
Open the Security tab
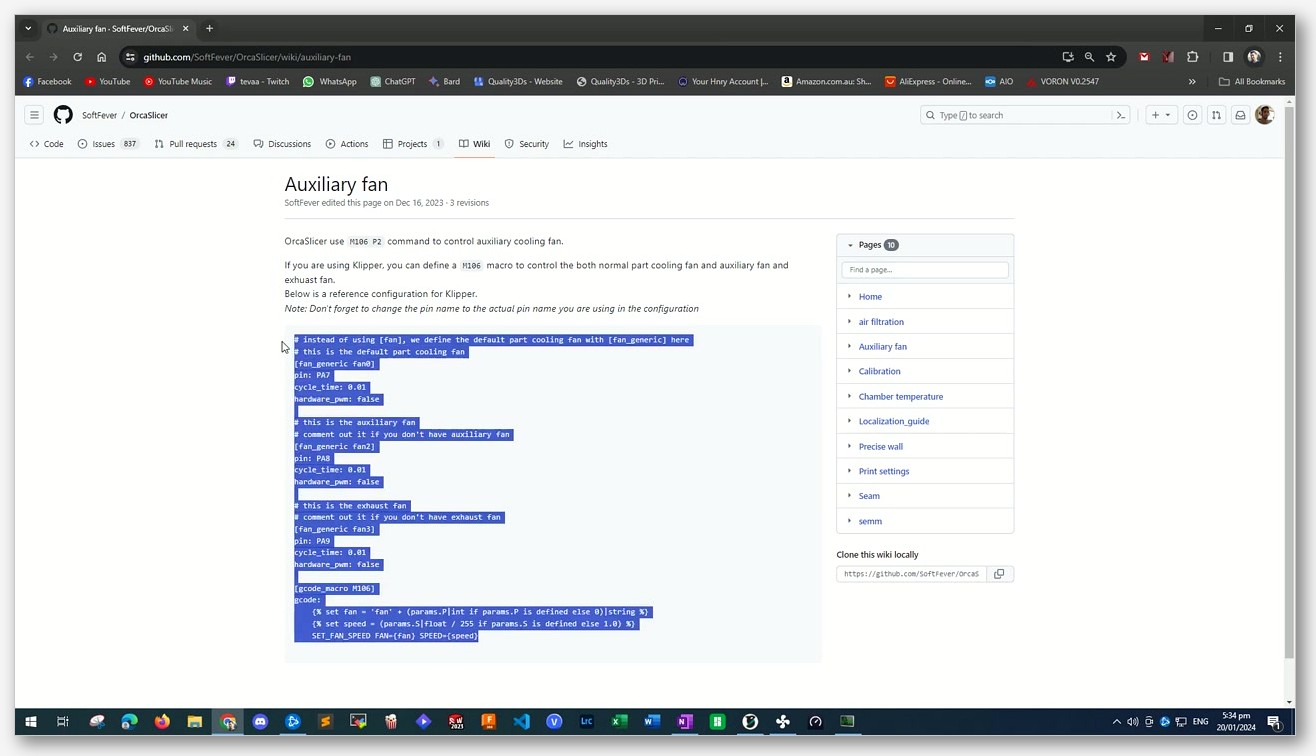pos(527,144)
